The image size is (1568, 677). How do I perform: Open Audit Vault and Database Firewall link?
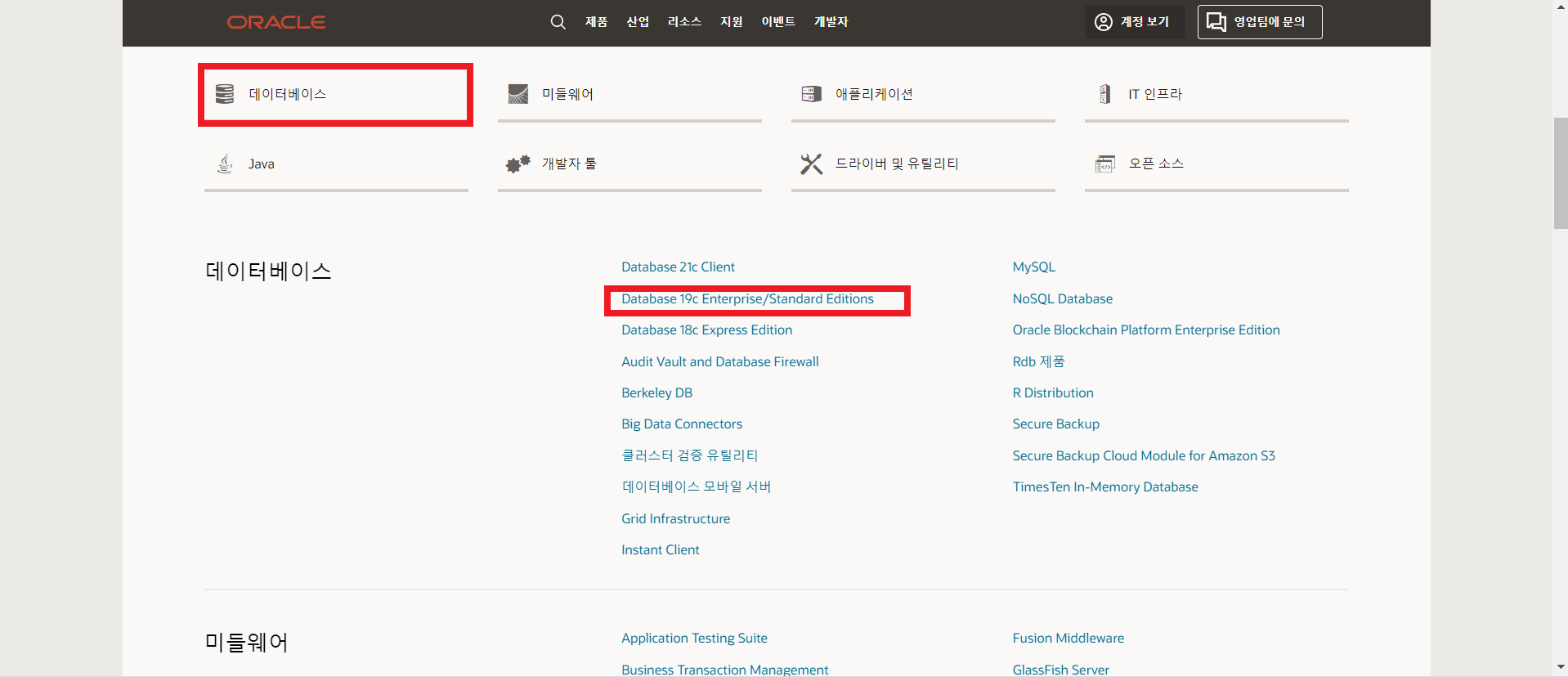[x=719, y=362]
